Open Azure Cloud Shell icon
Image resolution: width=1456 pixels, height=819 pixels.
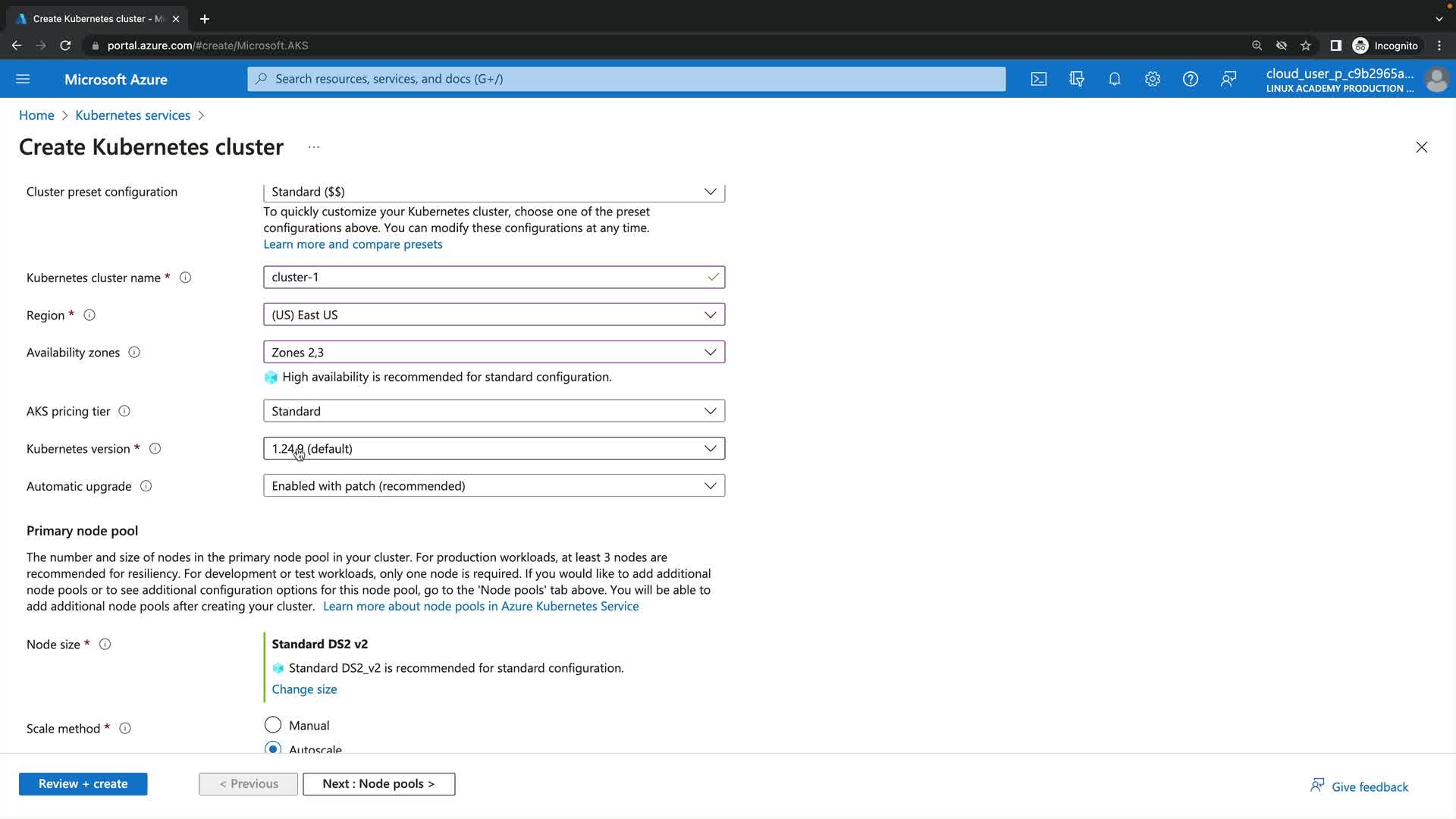coord(1038,79)
